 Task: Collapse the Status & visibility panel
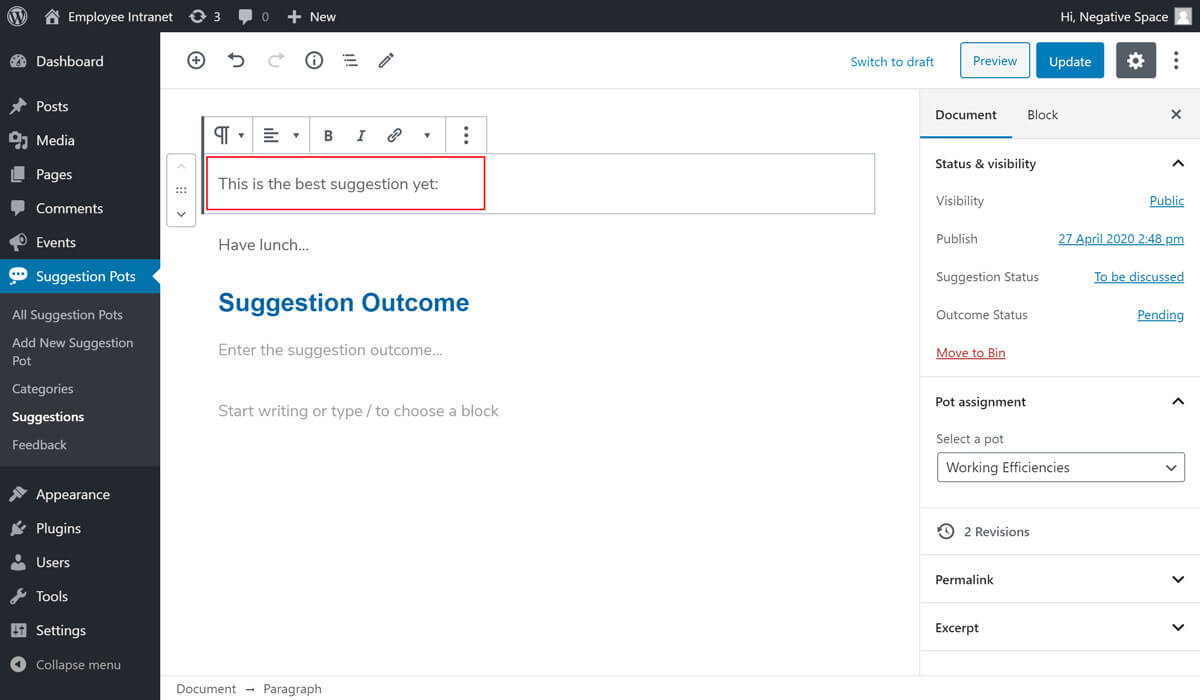click(1177, 164)
